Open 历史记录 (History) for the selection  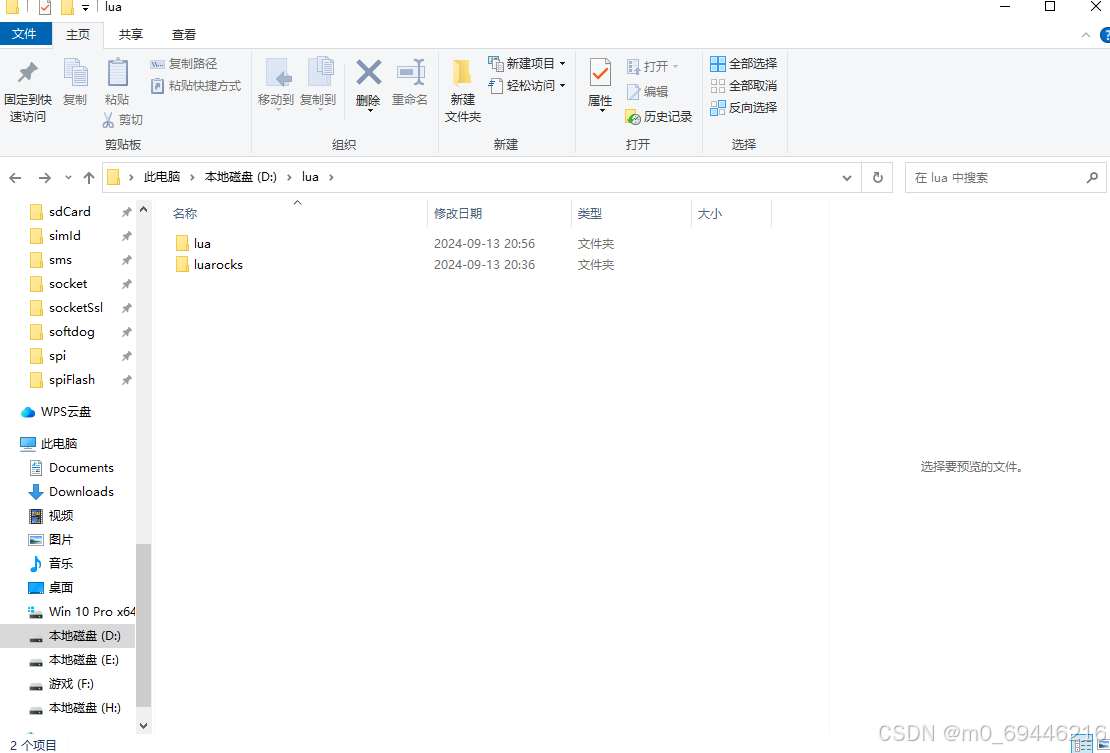658,115
